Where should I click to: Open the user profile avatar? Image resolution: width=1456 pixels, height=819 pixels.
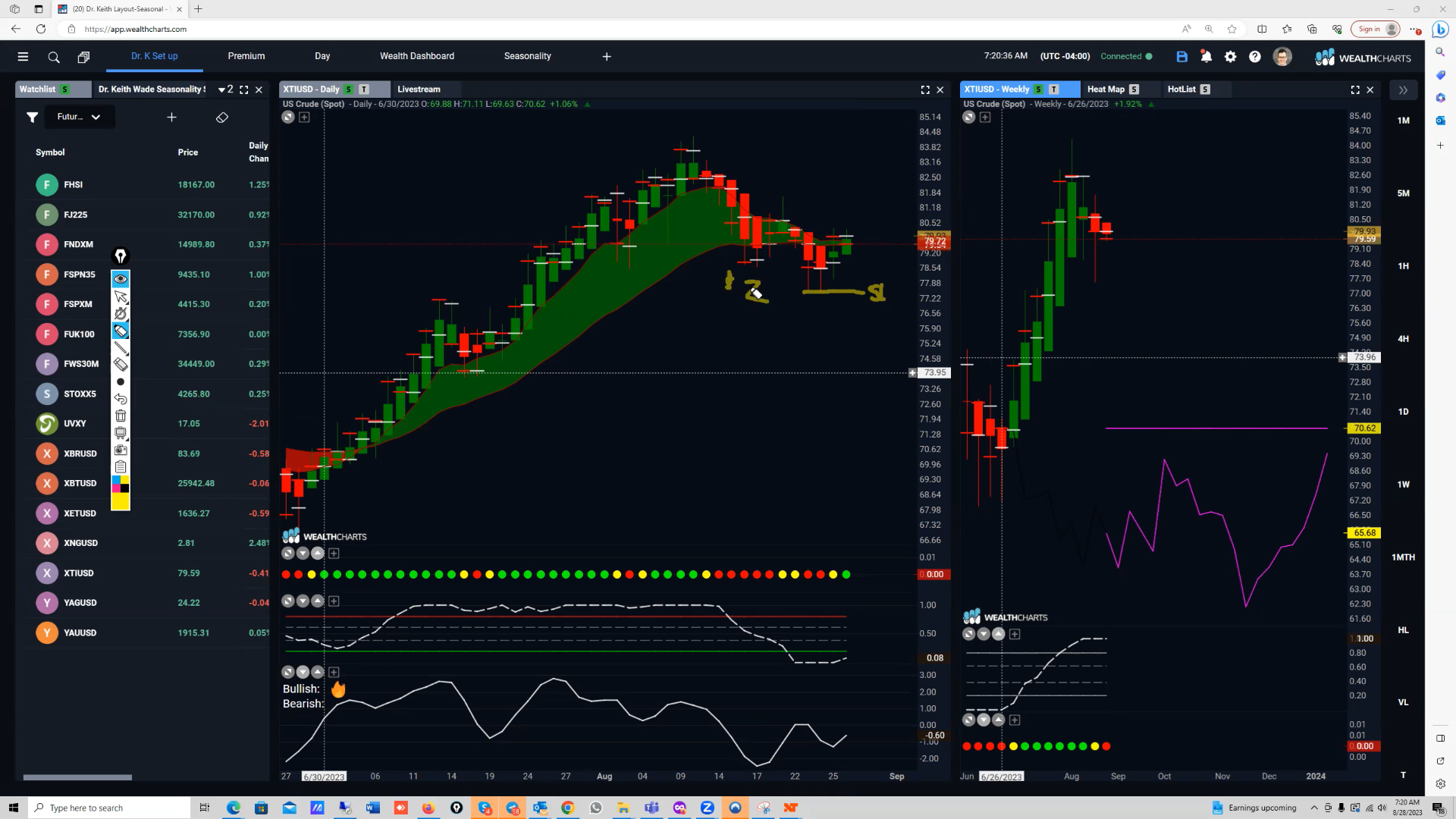click(1282, 57)
